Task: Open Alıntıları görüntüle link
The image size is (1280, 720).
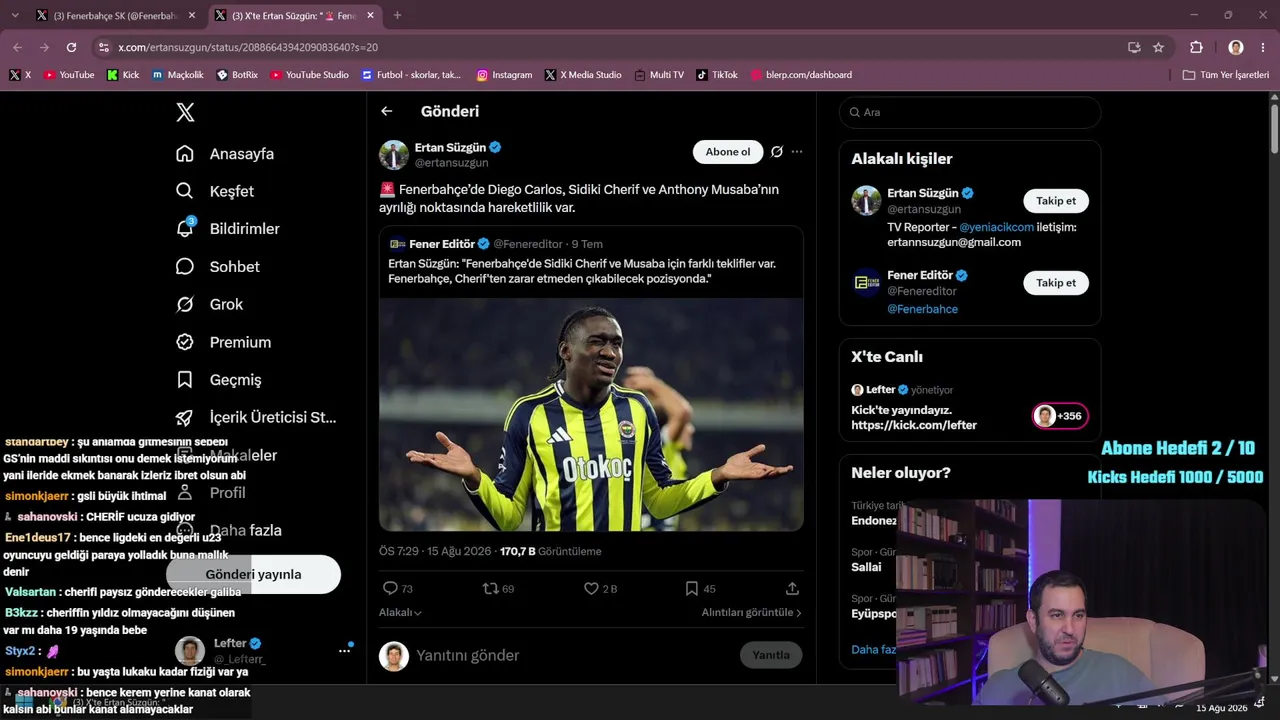Action: pyautogui.click(x=751, y=613)
